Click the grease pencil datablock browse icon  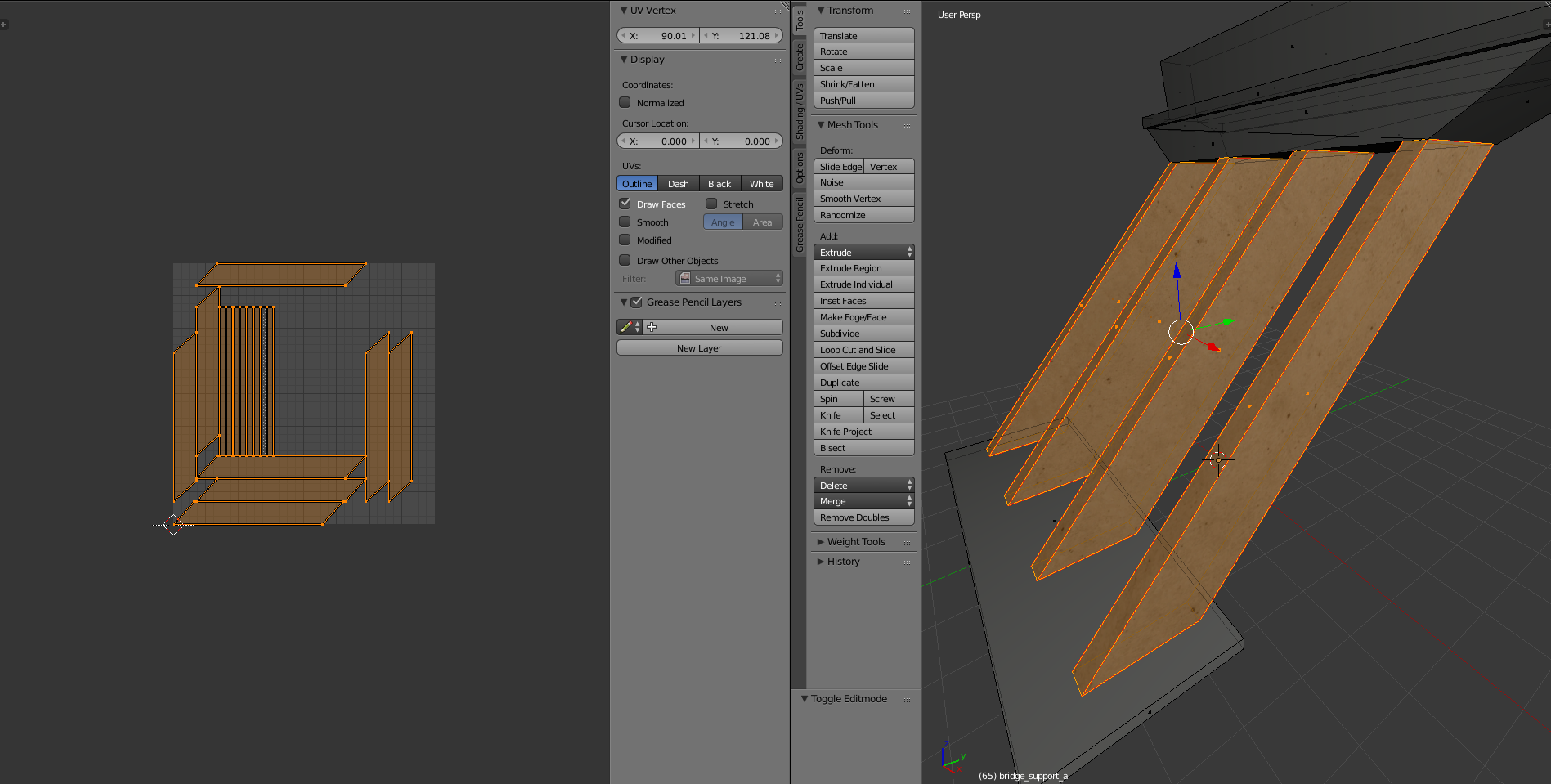[629, 327]
